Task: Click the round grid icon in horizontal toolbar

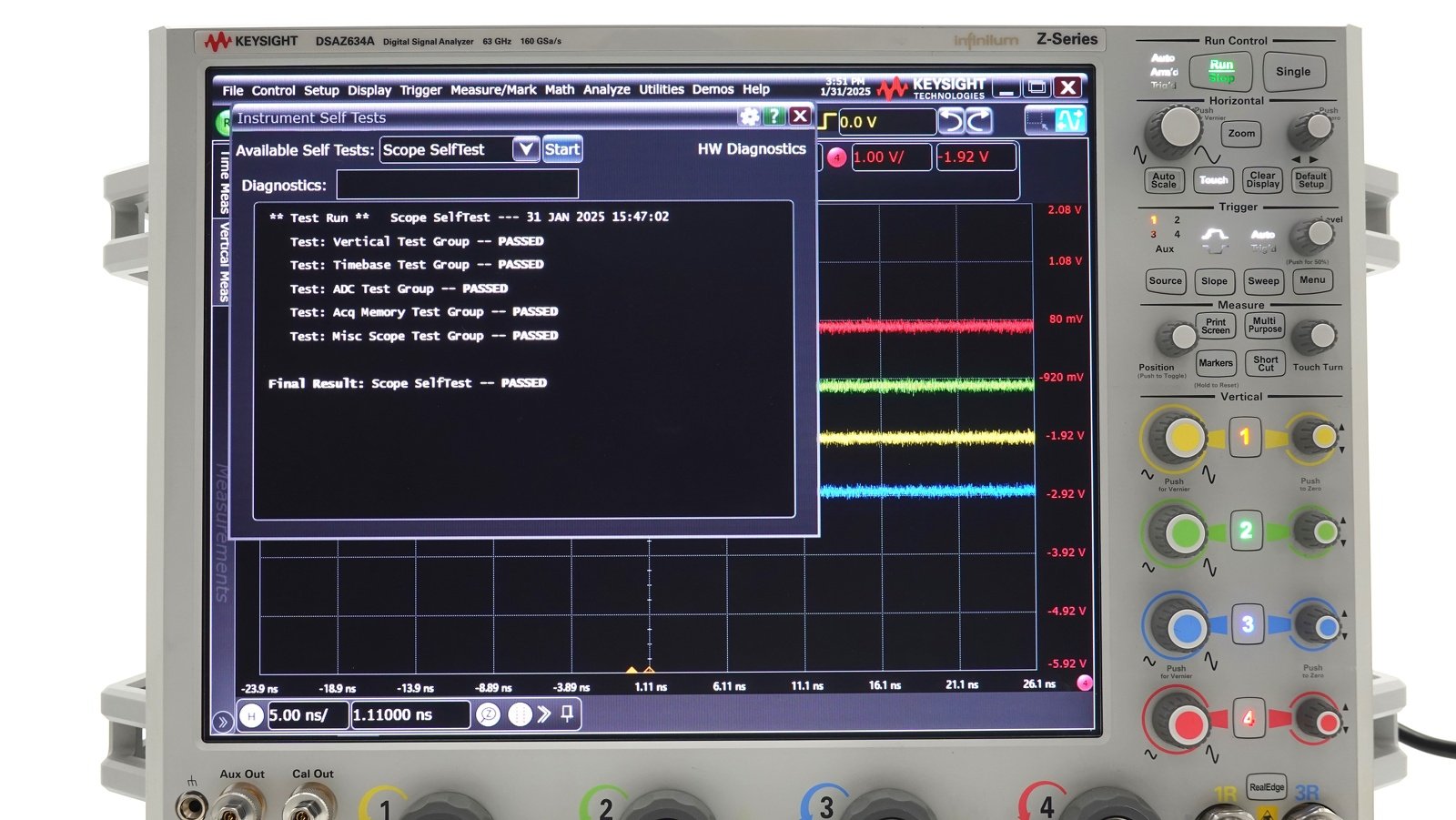Action: [520, 715]
